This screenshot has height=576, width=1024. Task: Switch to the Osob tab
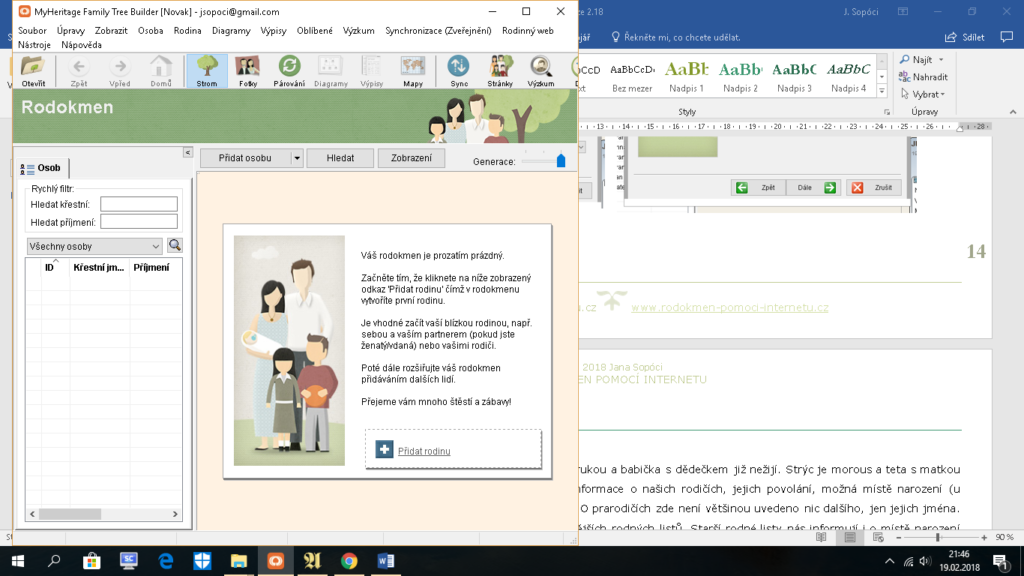point(42,168)
